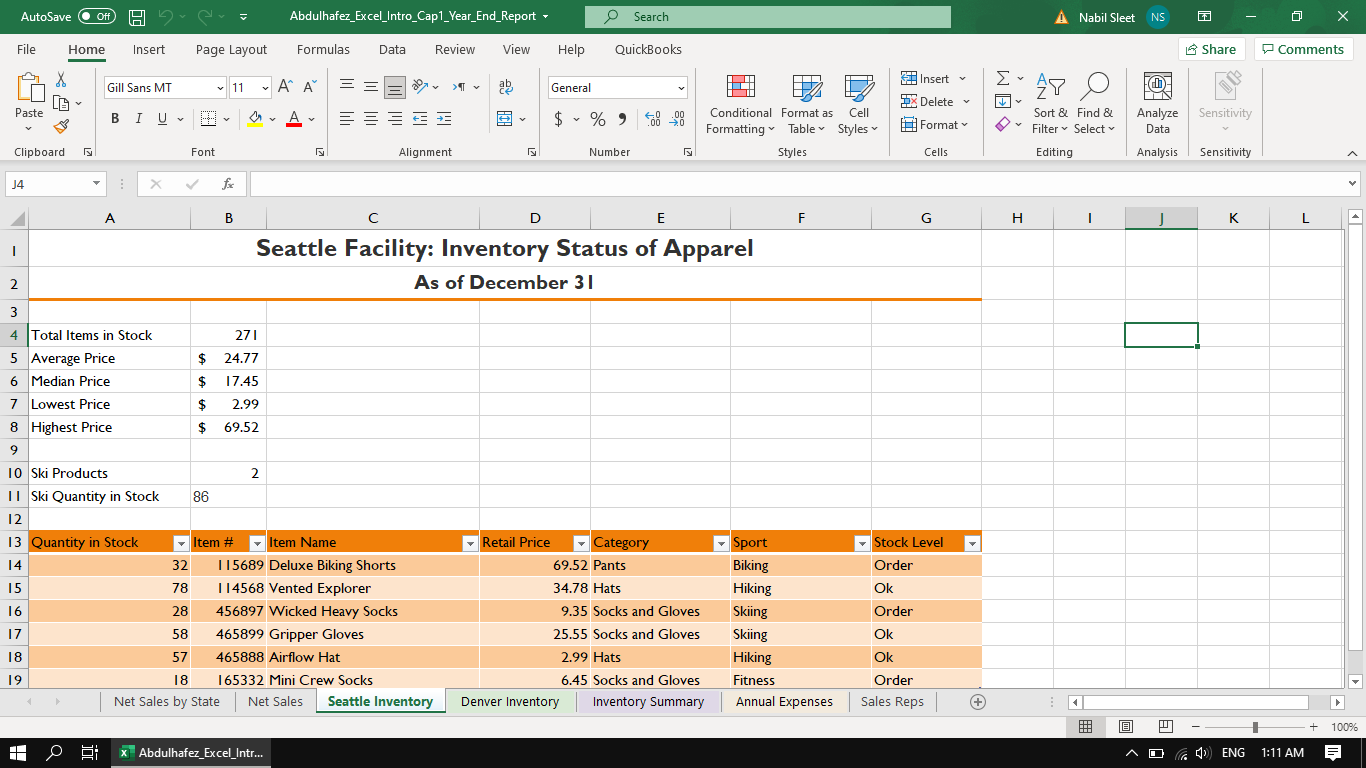Toggle italic formatting

[x=139, y=119]
